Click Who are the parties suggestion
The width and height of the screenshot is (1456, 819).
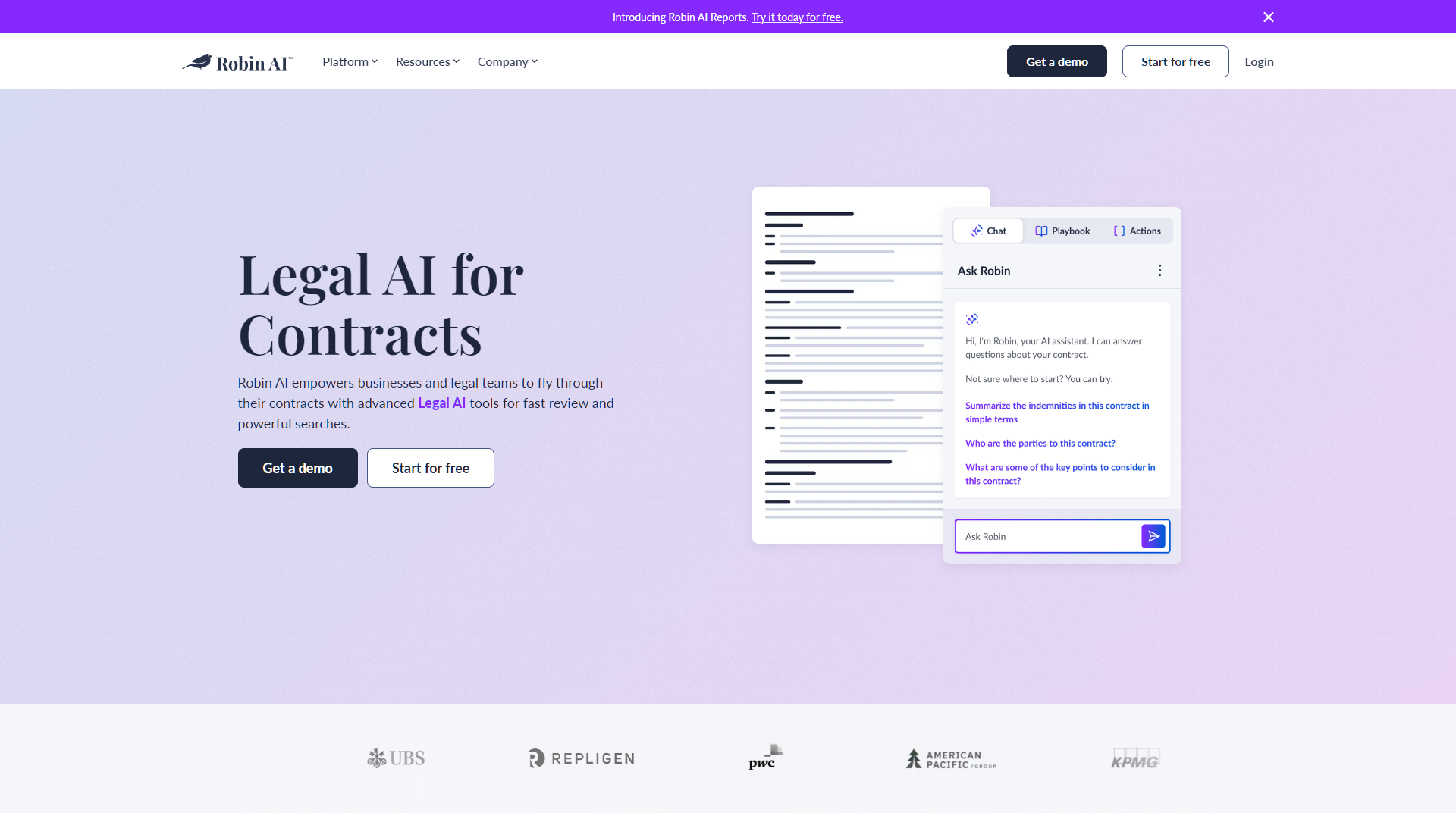click(1040, 443)
